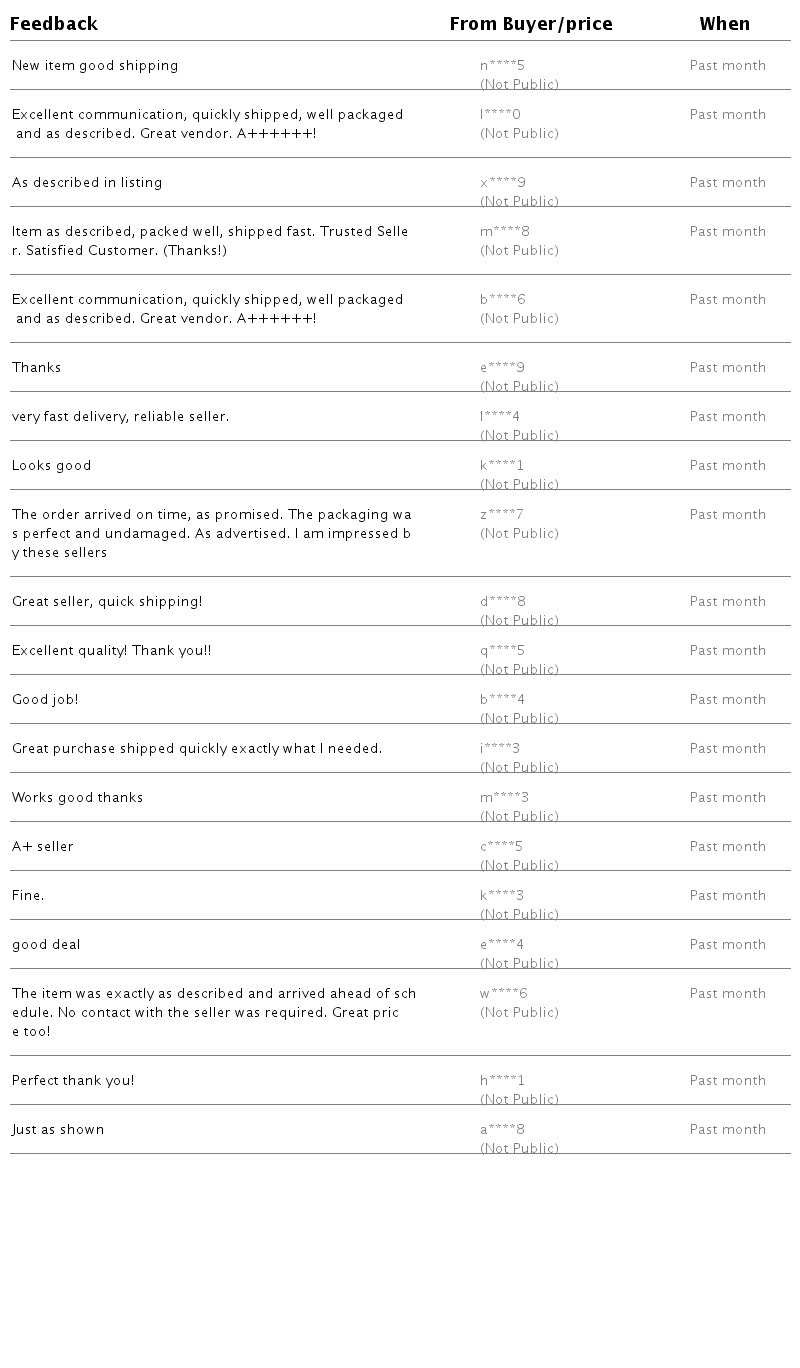This screenshot has width=800, height=1368.
Task: Click the From Buyer/price column header
Action: tap(531, 24)
